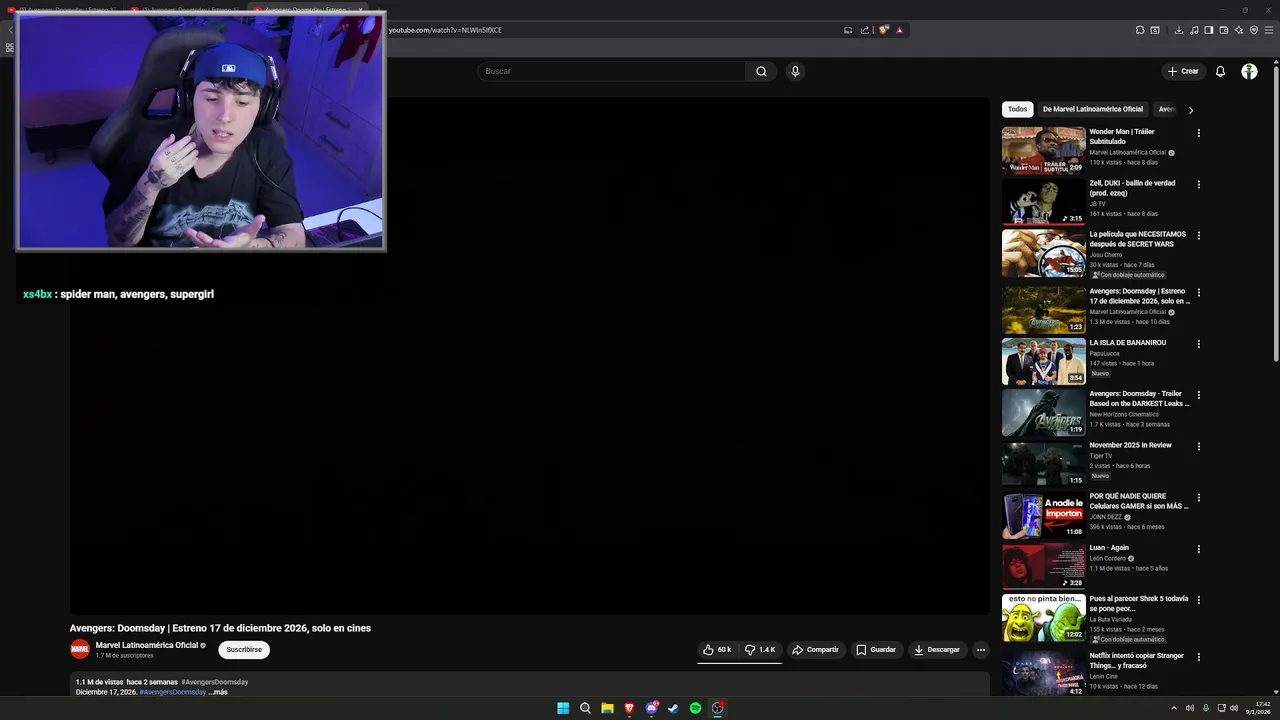Open Wonder Man Tráiler Subtitulado thumbnail
The image size is (1280, 720).
[1044, 150]
